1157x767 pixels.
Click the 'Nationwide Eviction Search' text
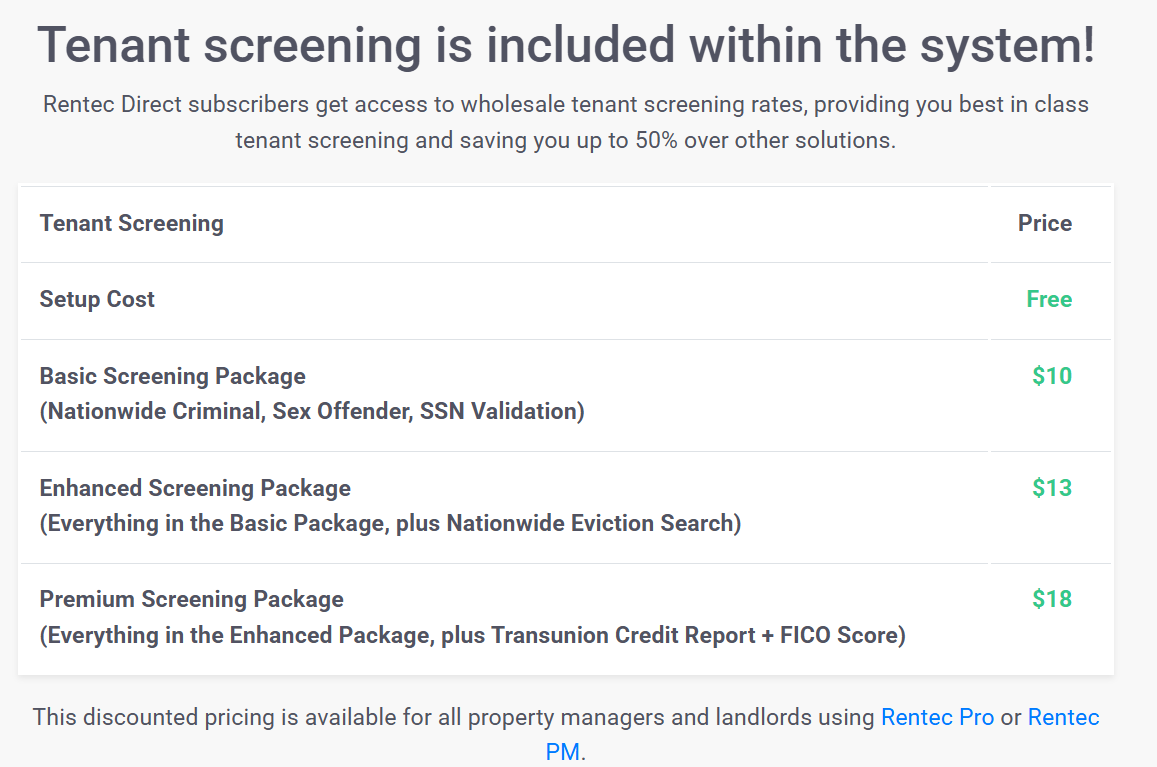(591, 523)
